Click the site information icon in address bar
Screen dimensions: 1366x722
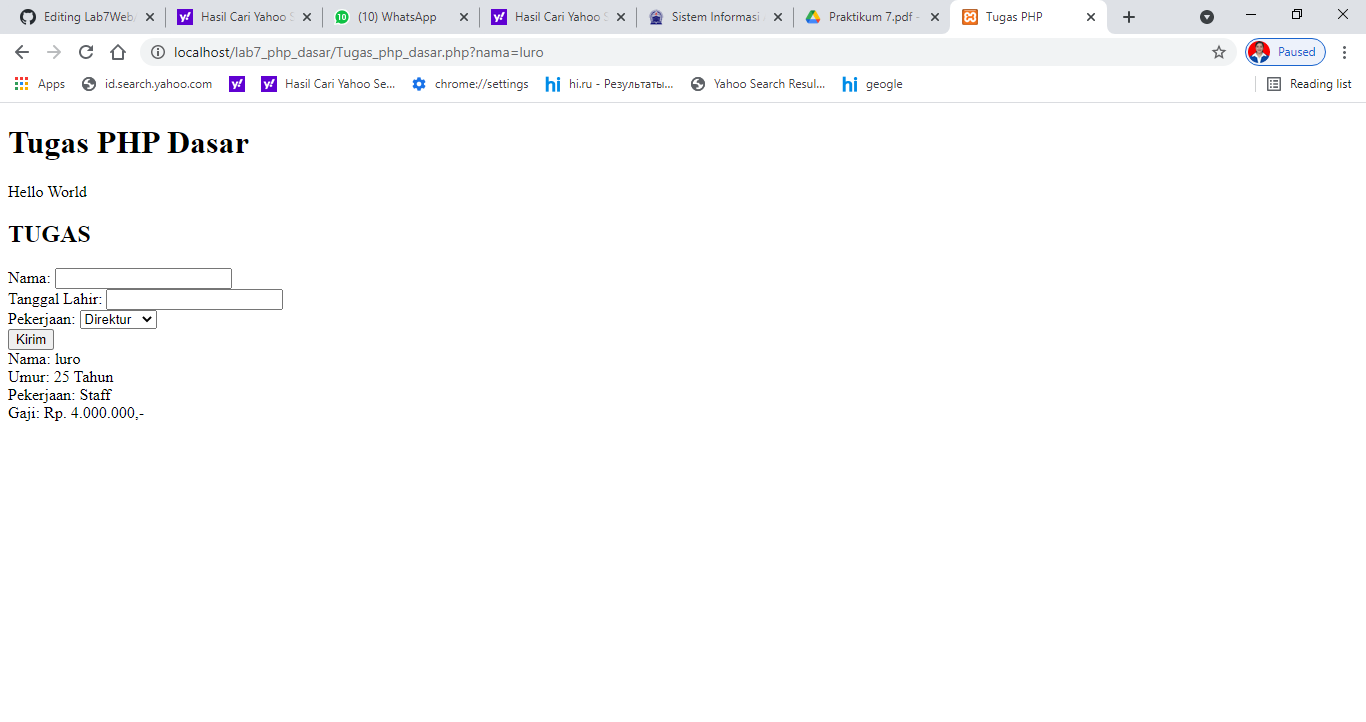pyautogui.click(x=158, y=52)
